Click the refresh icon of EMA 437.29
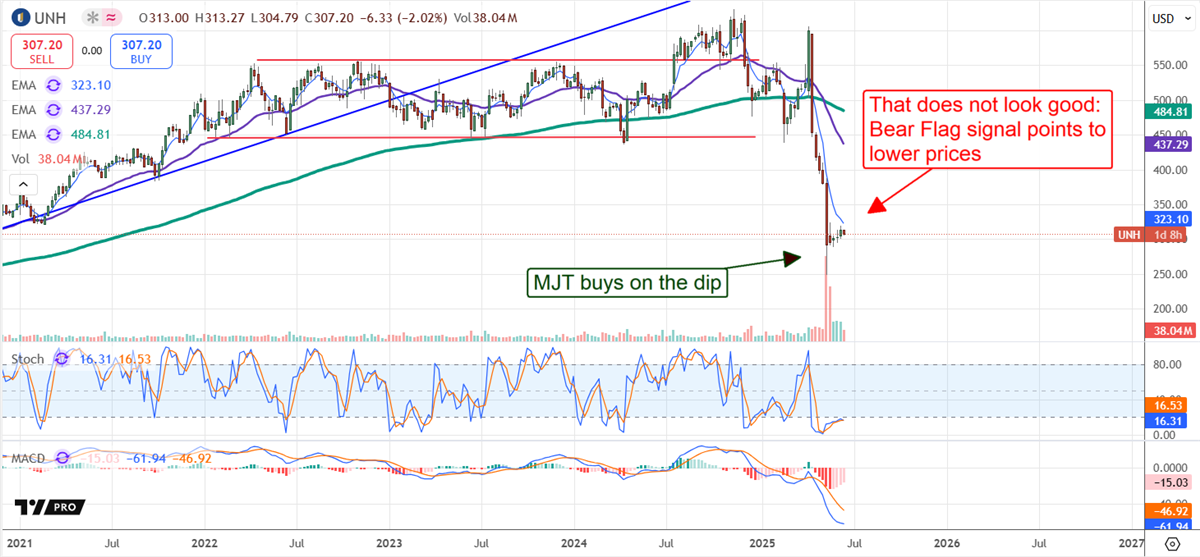The width and height of the screenshot is (1200, 557). point(53,111)
